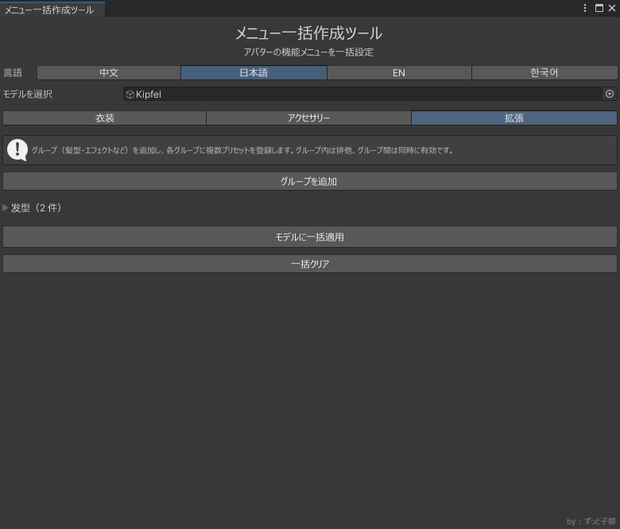Switch language to 日本語
Screen dimensions: 620x529
click(x=254, y=73)
